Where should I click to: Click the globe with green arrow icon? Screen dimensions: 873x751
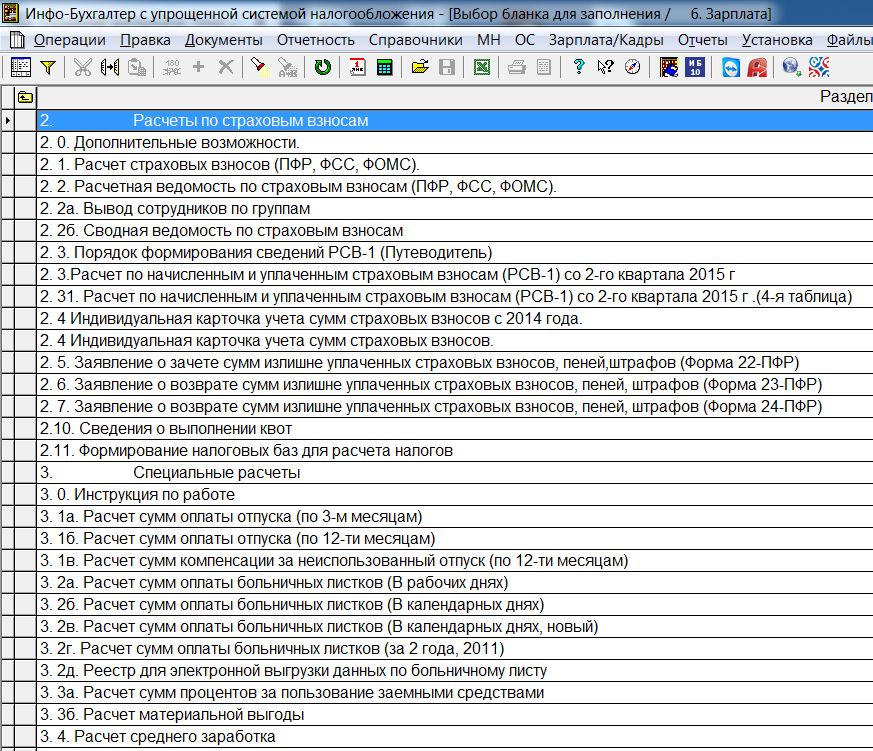pos(791,67)
